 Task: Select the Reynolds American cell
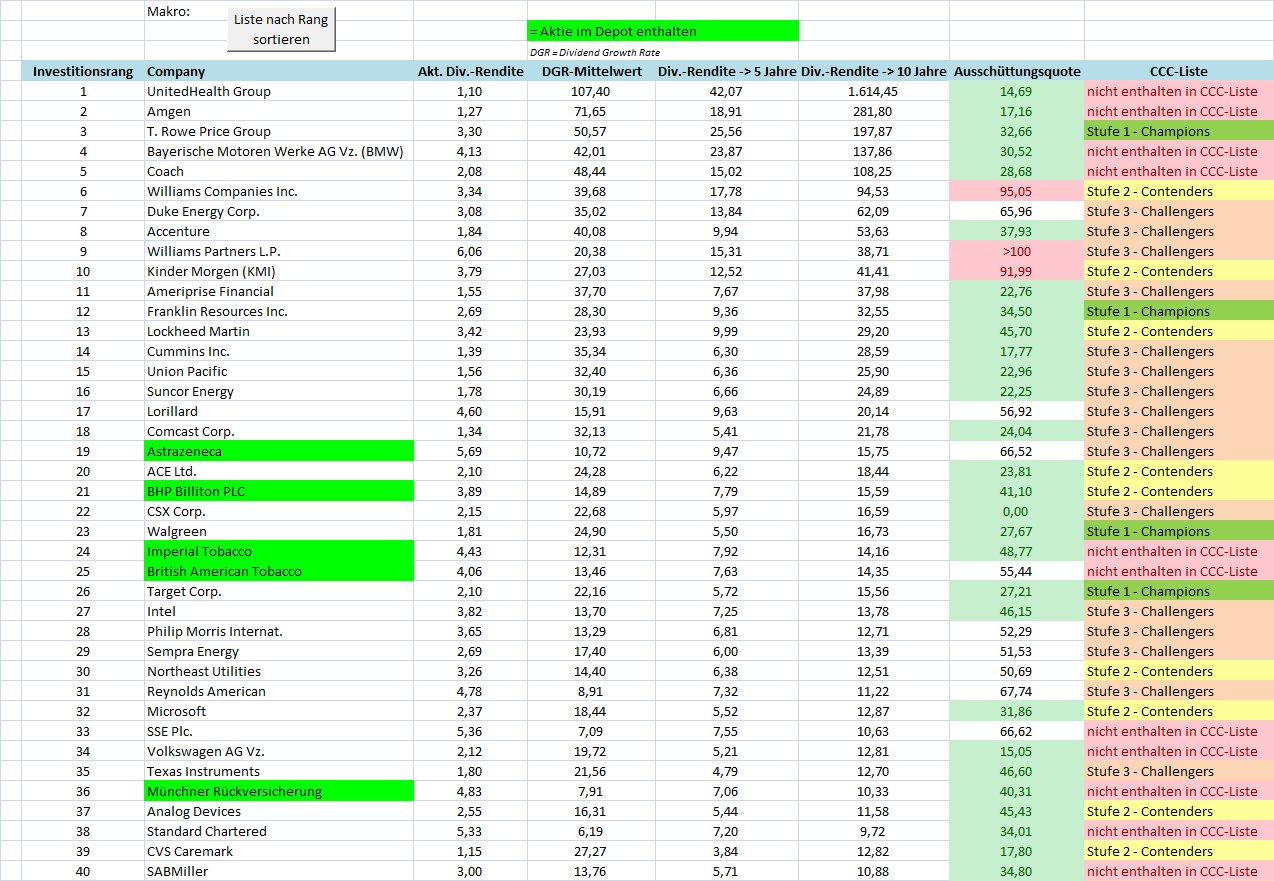coord(279,691)
